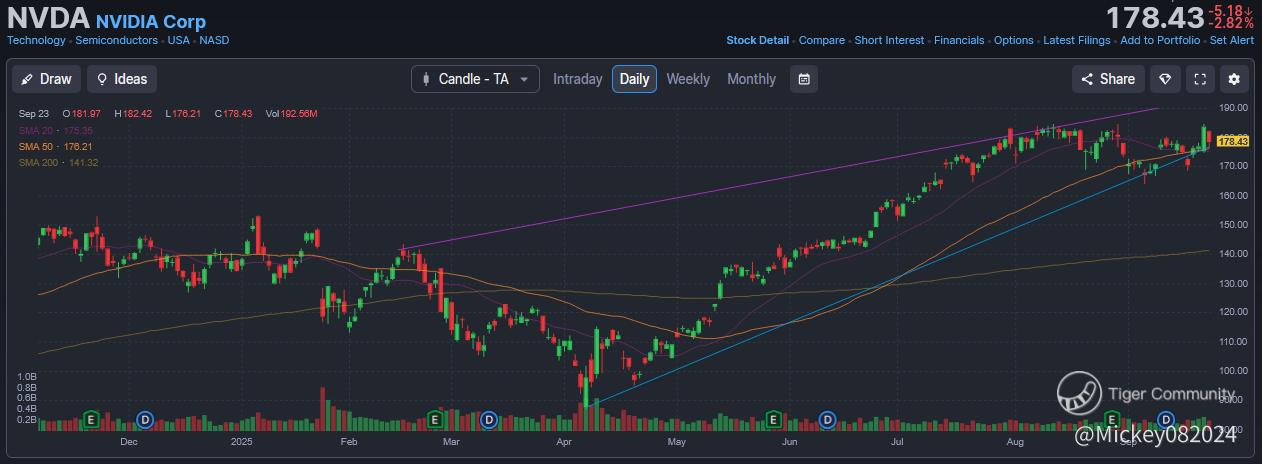
Task: Open the Draw tools
Action: [x=46, y=79]
